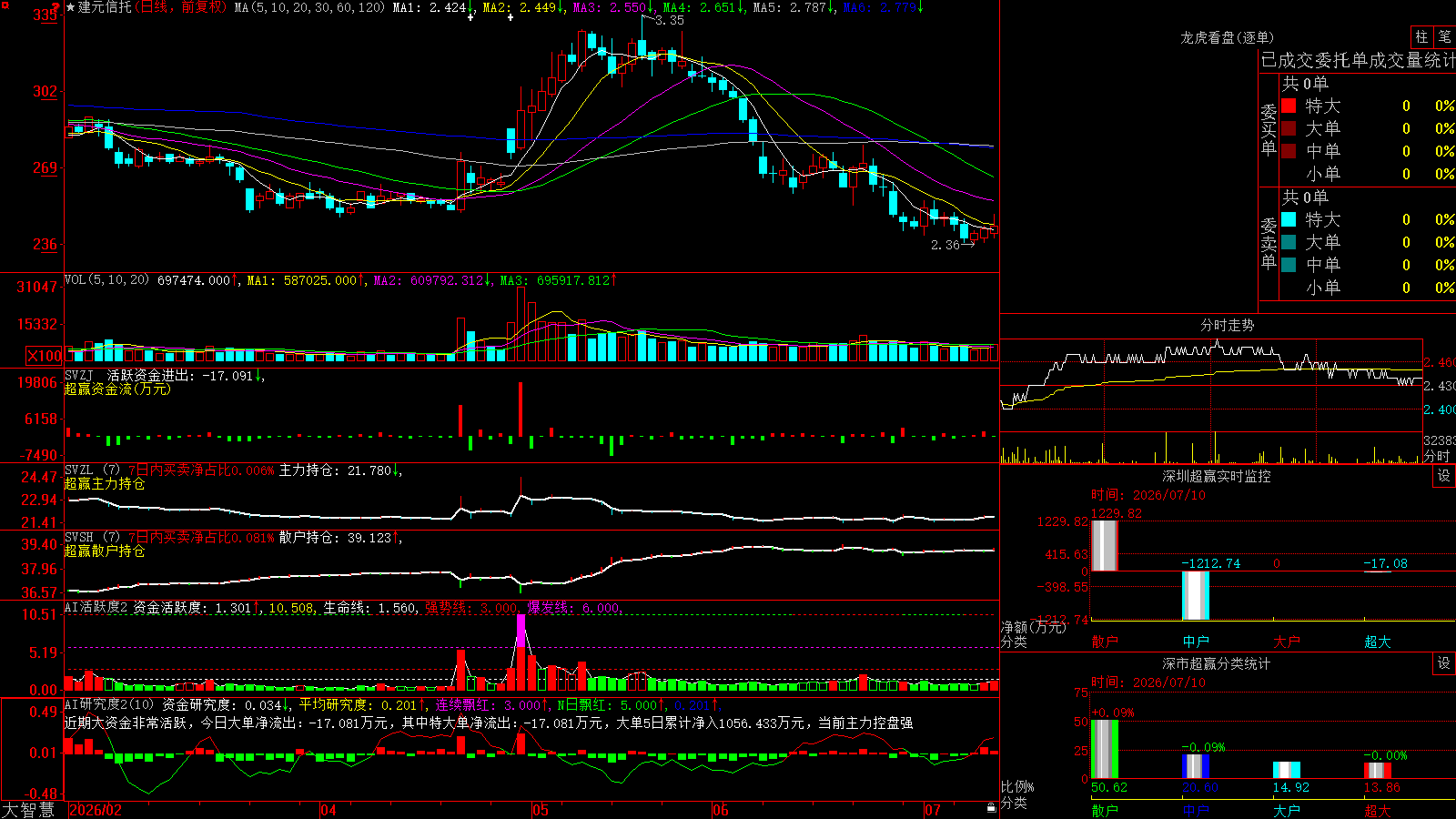
Task: Click the 3.35 high price annotation
Action: [670, 20]
